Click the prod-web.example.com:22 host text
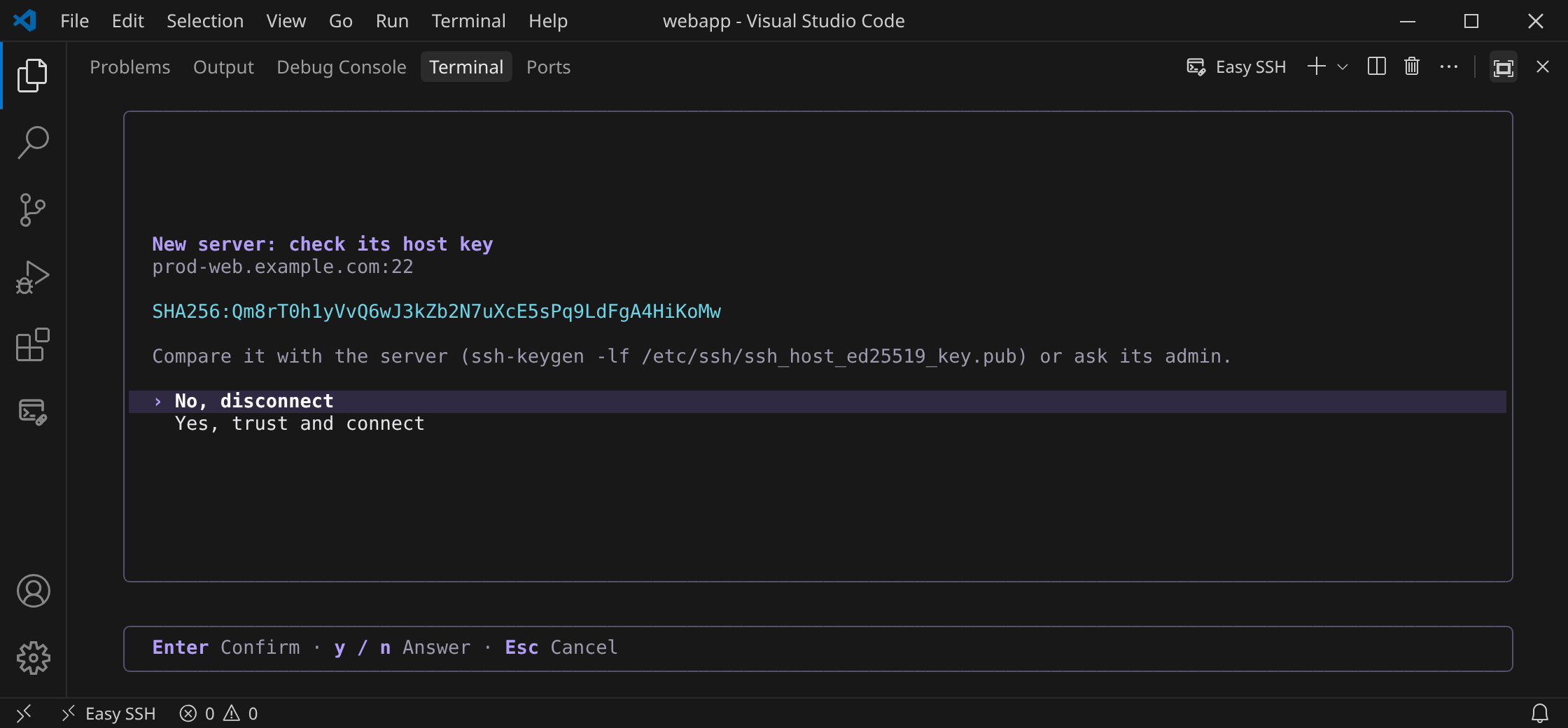The width and height of the screenshot is (1568, 728). pos(283,267)
